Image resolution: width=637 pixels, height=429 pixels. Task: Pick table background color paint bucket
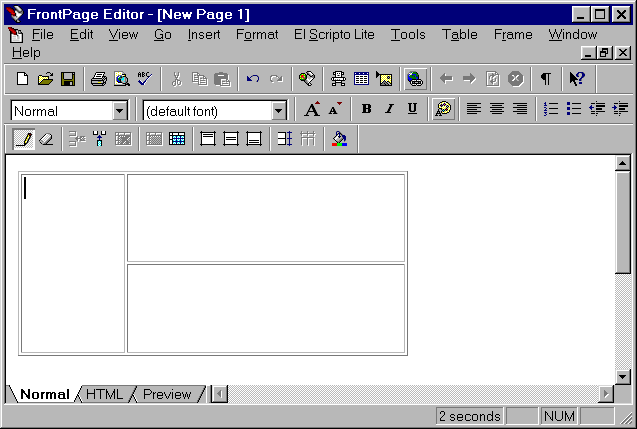click(339, 139)
